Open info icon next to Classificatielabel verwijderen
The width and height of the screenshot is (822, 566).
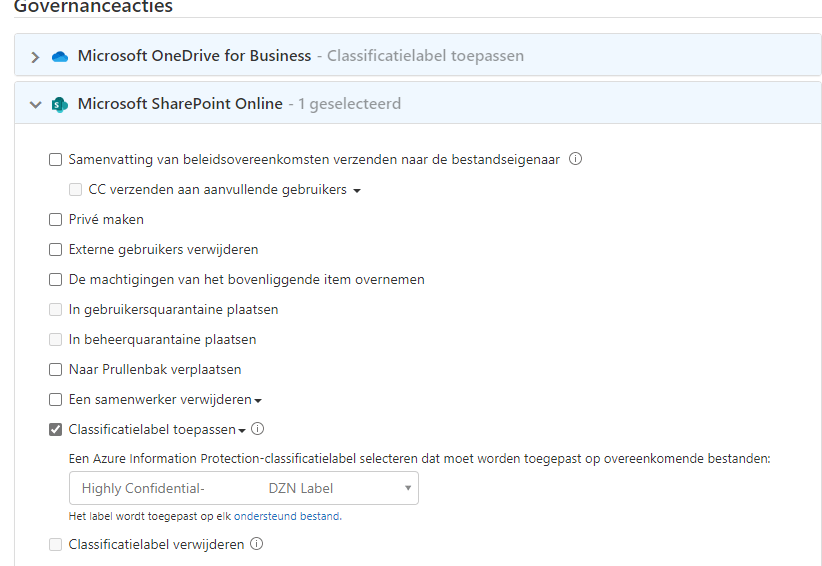pyautogui.click(x=256, y=544)
